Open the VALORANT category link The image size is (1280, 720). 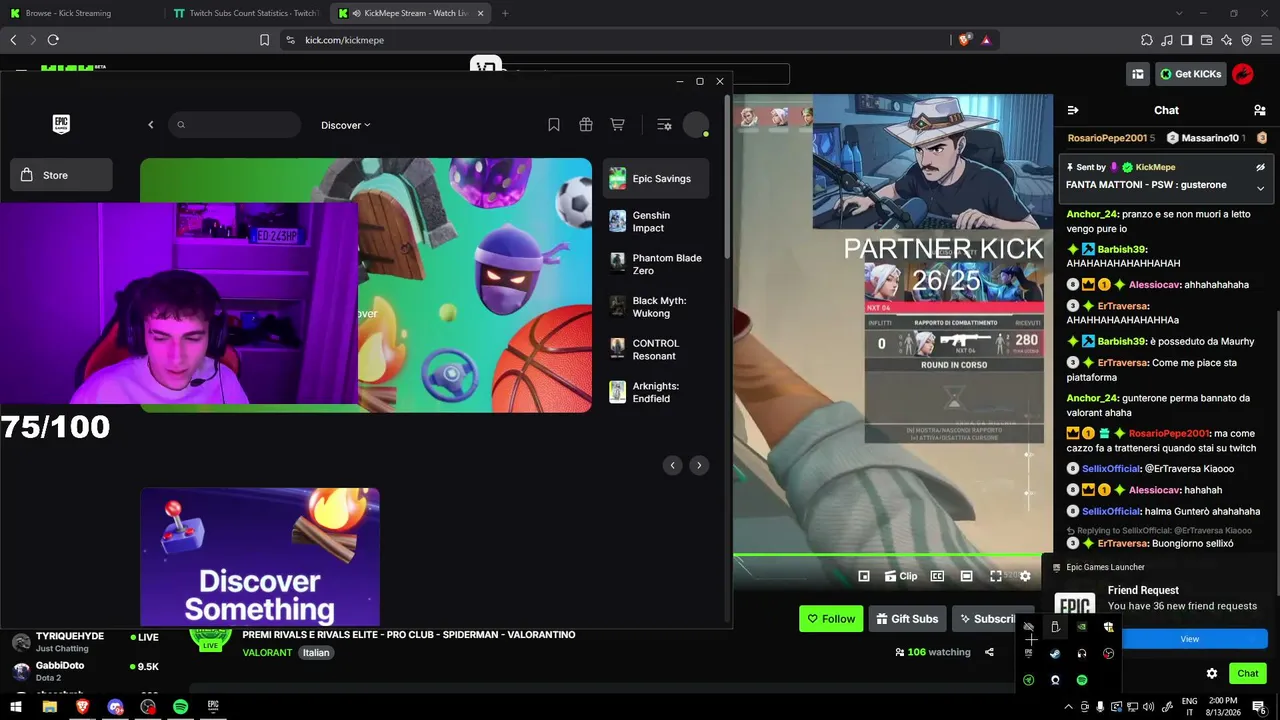point(267,652)
